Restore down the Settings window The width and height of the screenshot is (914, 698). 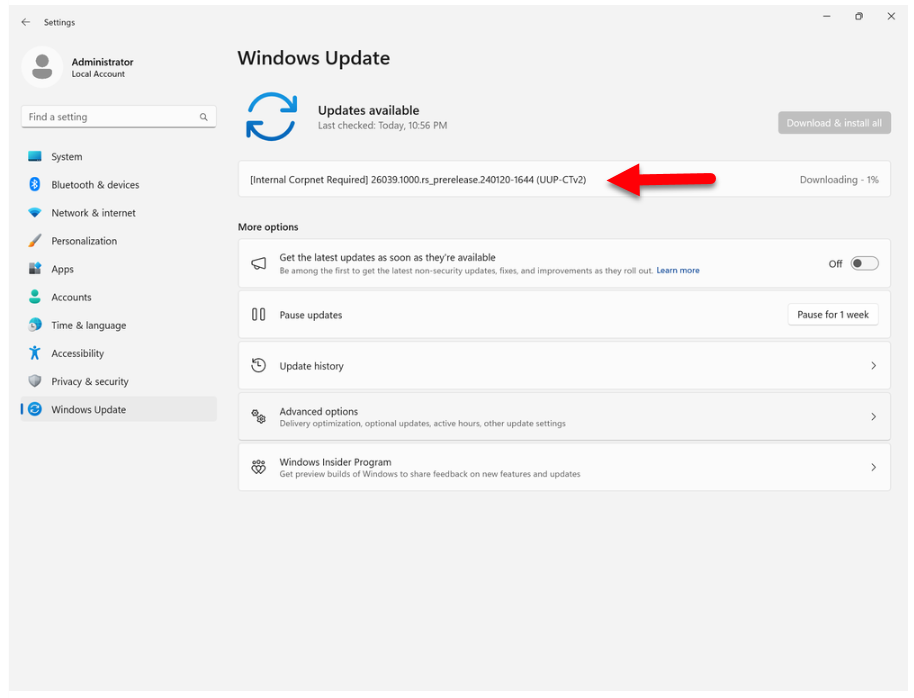859,16
